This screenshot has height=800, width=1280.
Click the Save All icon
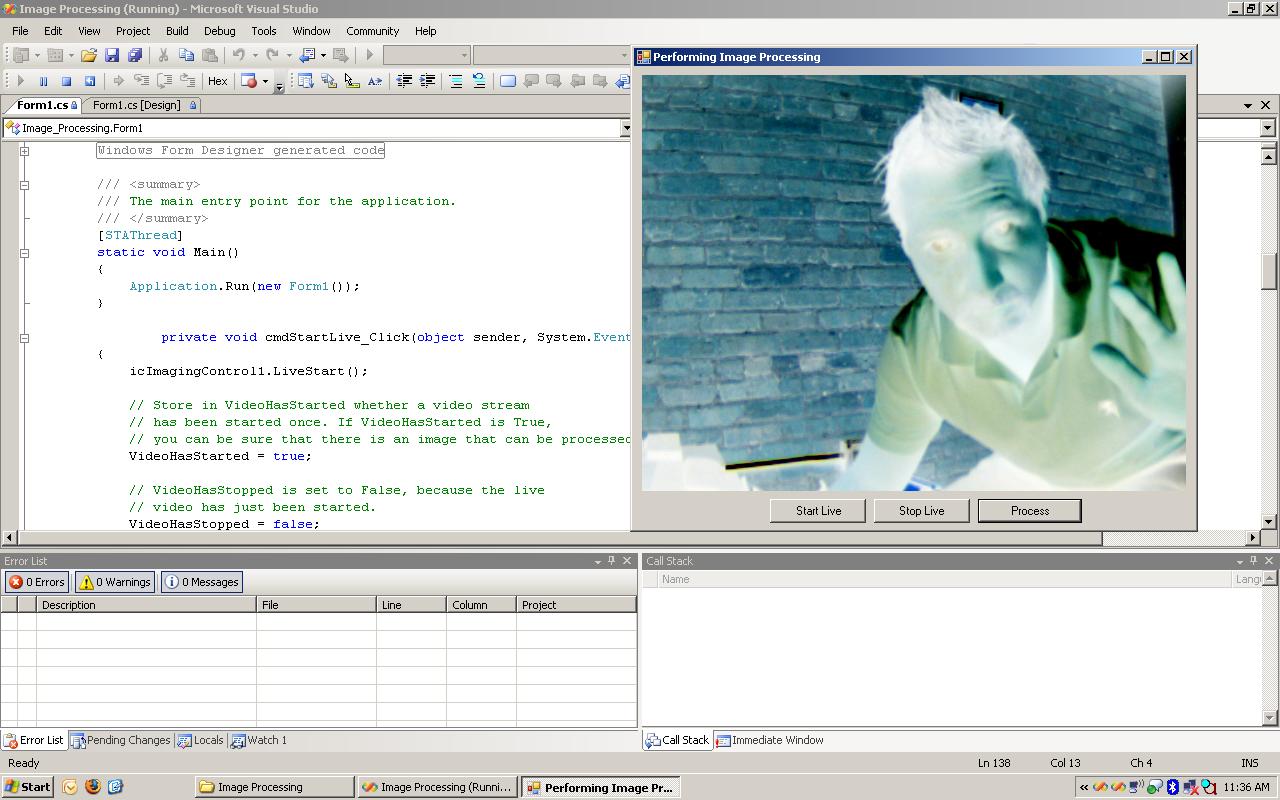pos(134,55)
